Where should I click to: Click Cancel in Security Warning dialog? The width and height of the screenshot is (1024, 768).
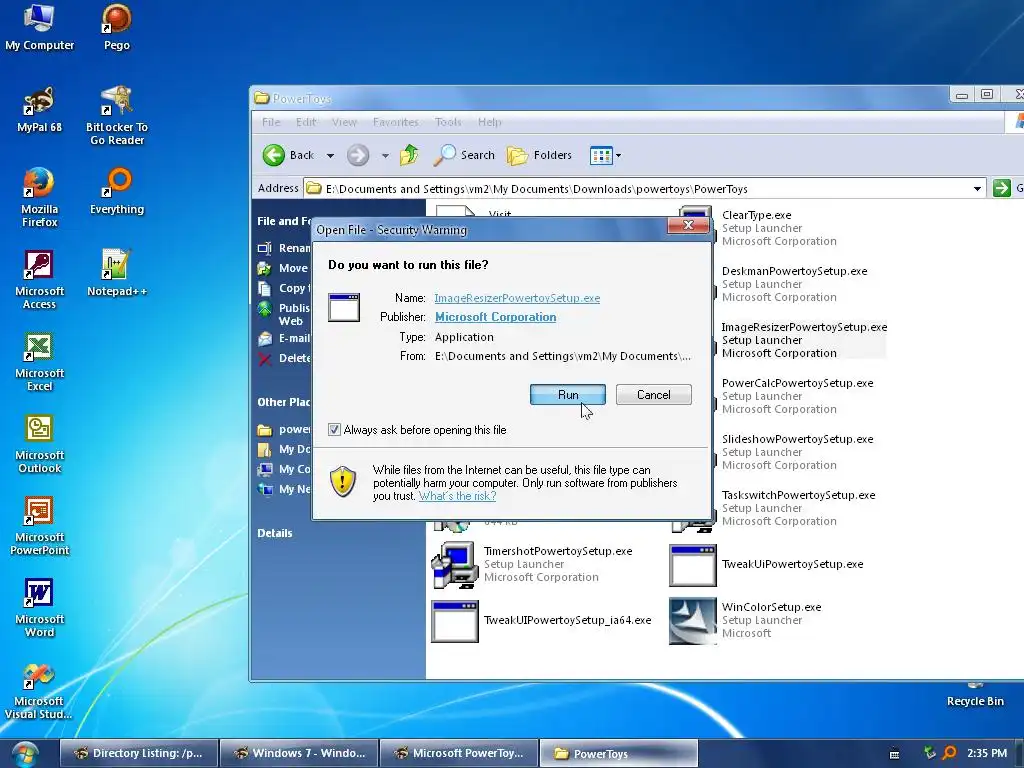click(654, 394)
